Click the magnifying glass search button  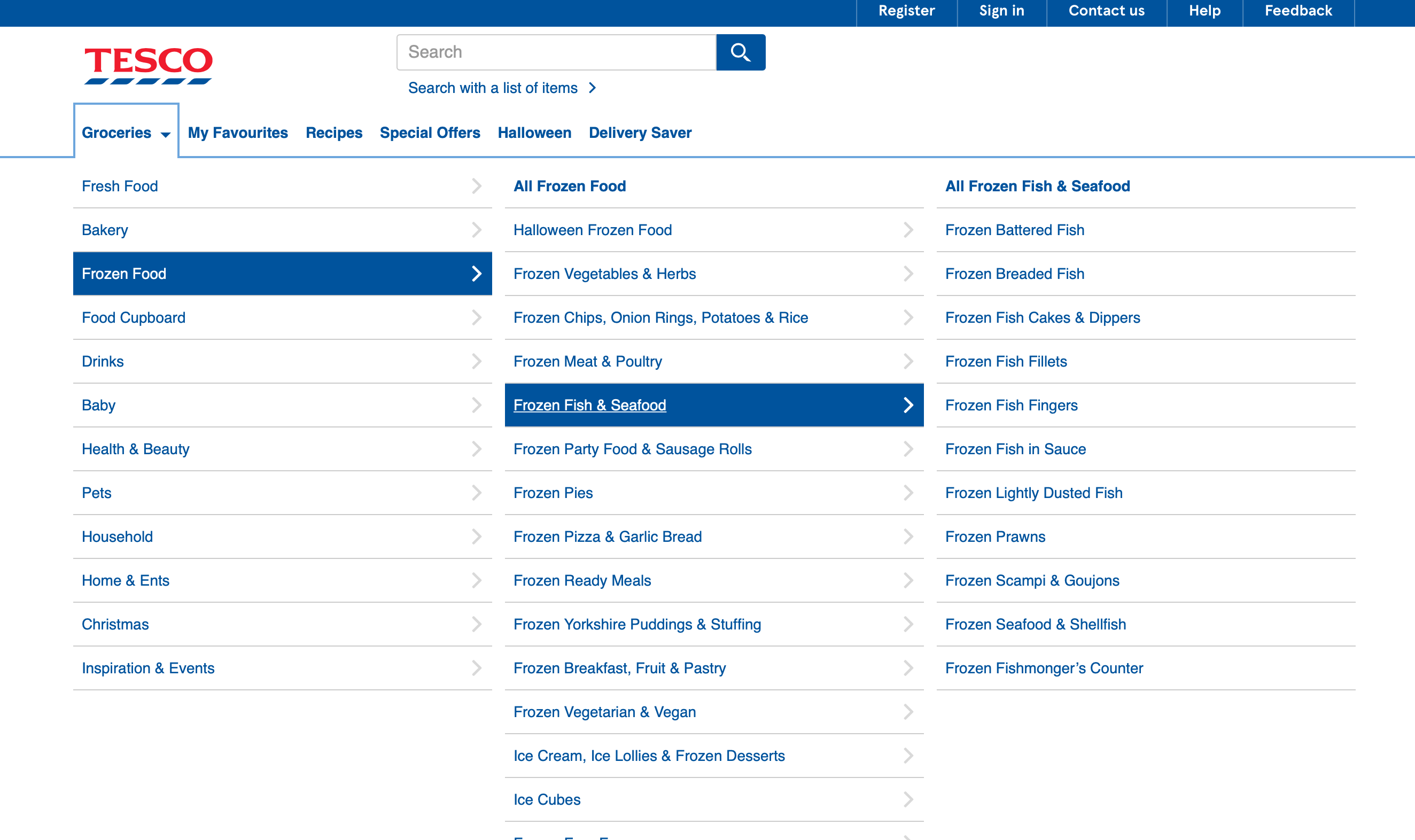[x=740, y=52]
